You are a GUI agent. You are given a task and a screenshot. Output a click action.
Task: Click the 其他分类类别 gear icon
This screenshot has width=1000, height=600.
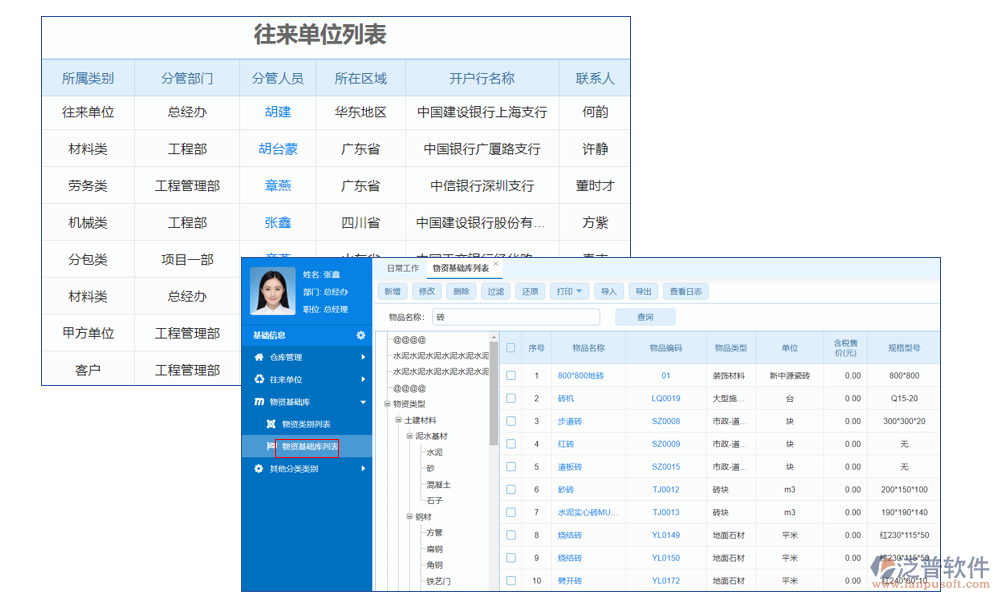[x=256, y=468]
